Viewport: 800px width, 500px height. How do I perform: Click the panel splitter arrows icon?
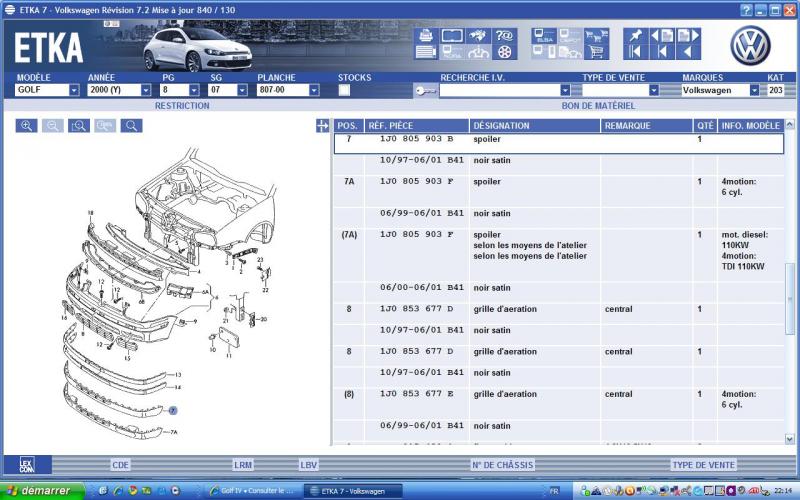tap(322, 126)
